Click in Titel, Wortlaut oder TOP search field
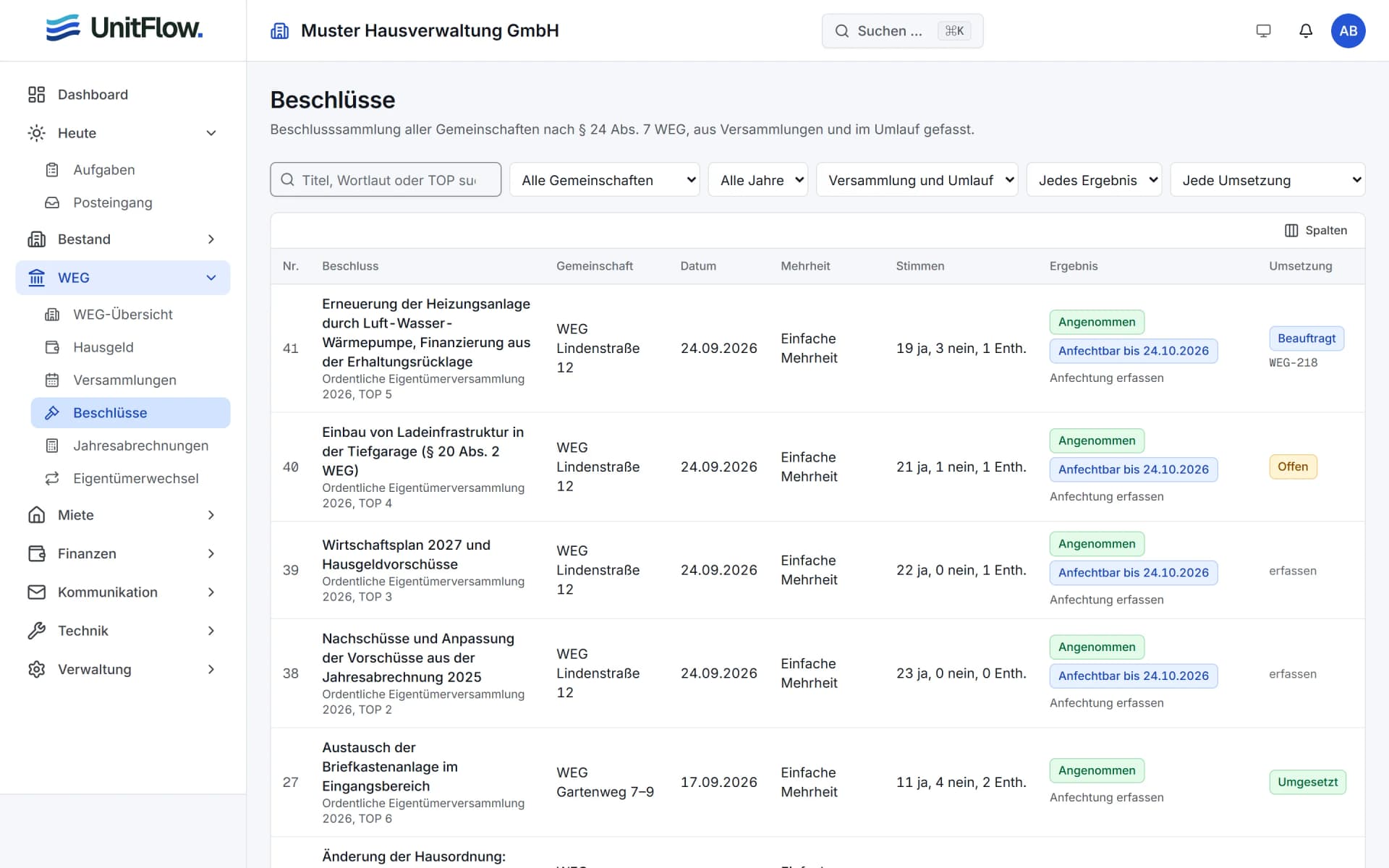Image resolution: width=1389 pixels, height=868 pixels. (386, 180)
